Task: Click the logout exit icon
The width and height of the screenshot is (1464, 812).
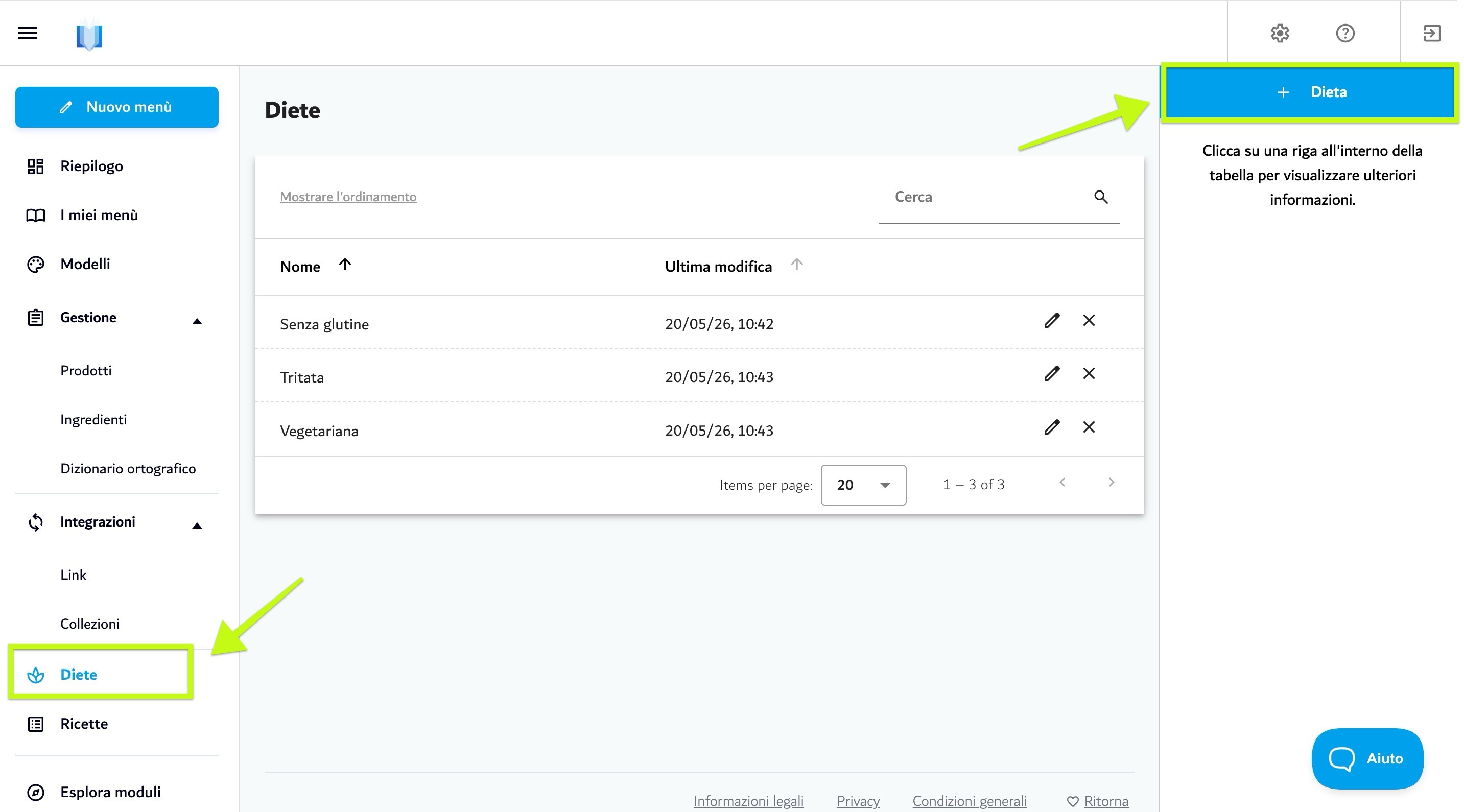Action: pyautogui.click(x=1431, y=33)
